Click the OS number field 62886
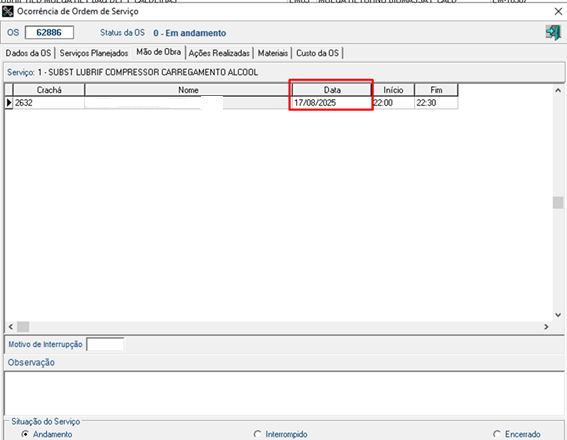This screenshot has height=440, width=567. 49,33
